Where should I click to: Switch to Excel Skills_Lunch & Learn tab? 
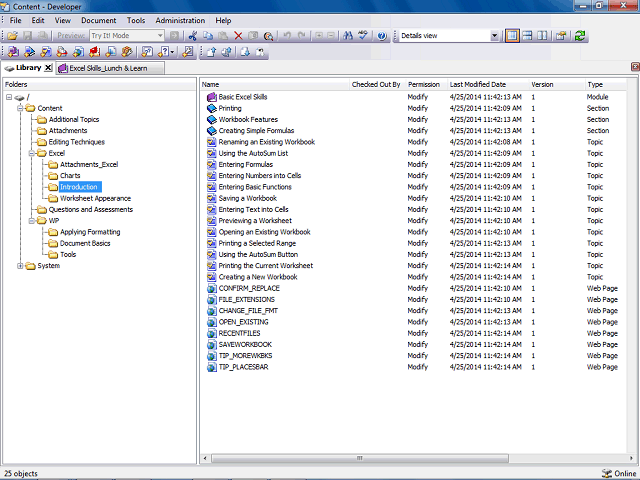(x=110, y=68)
